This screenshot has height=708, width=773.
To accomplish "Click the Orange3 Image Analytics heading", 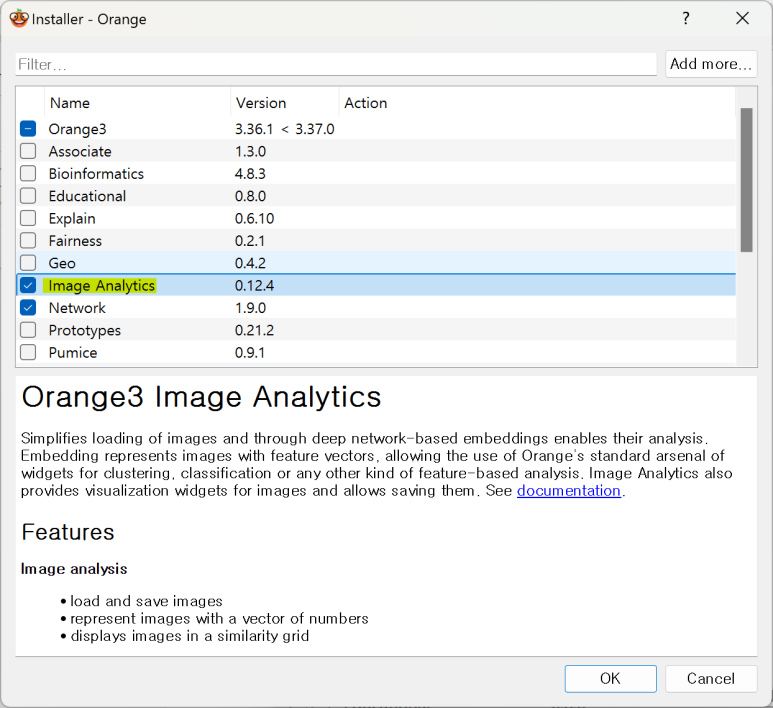I will (201, 397).
